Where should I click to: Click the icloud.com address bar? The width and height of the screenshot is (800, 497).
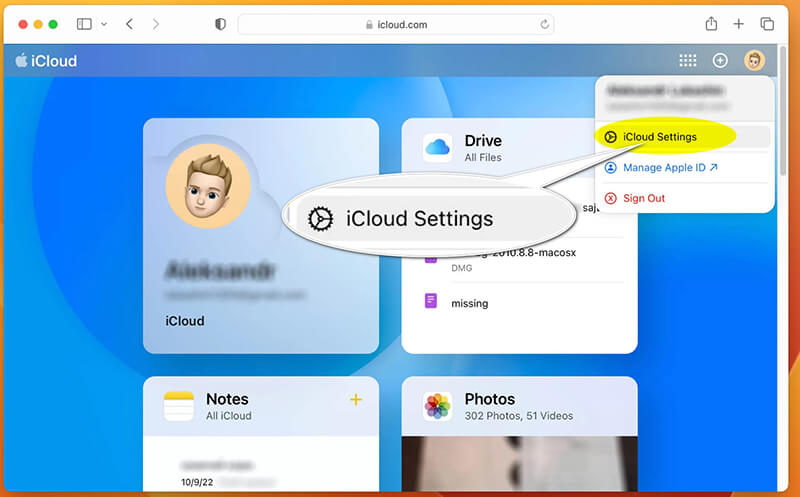[x=396, y=24]
